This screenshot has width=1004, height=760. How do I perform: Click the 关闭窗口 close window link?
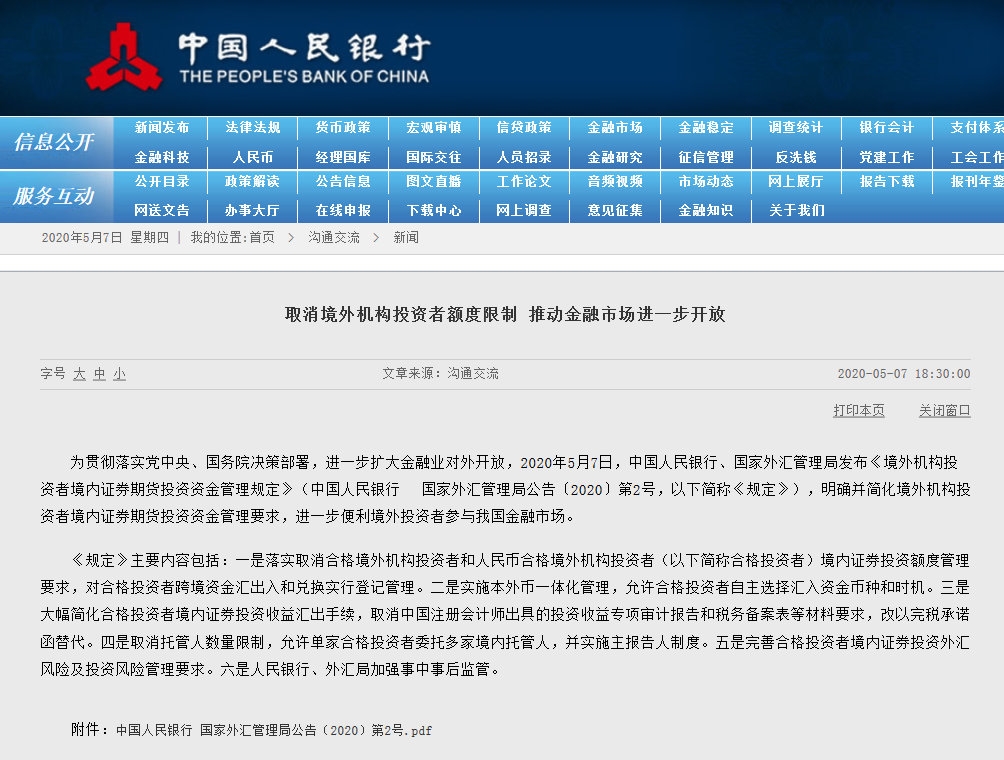(945, 411)
